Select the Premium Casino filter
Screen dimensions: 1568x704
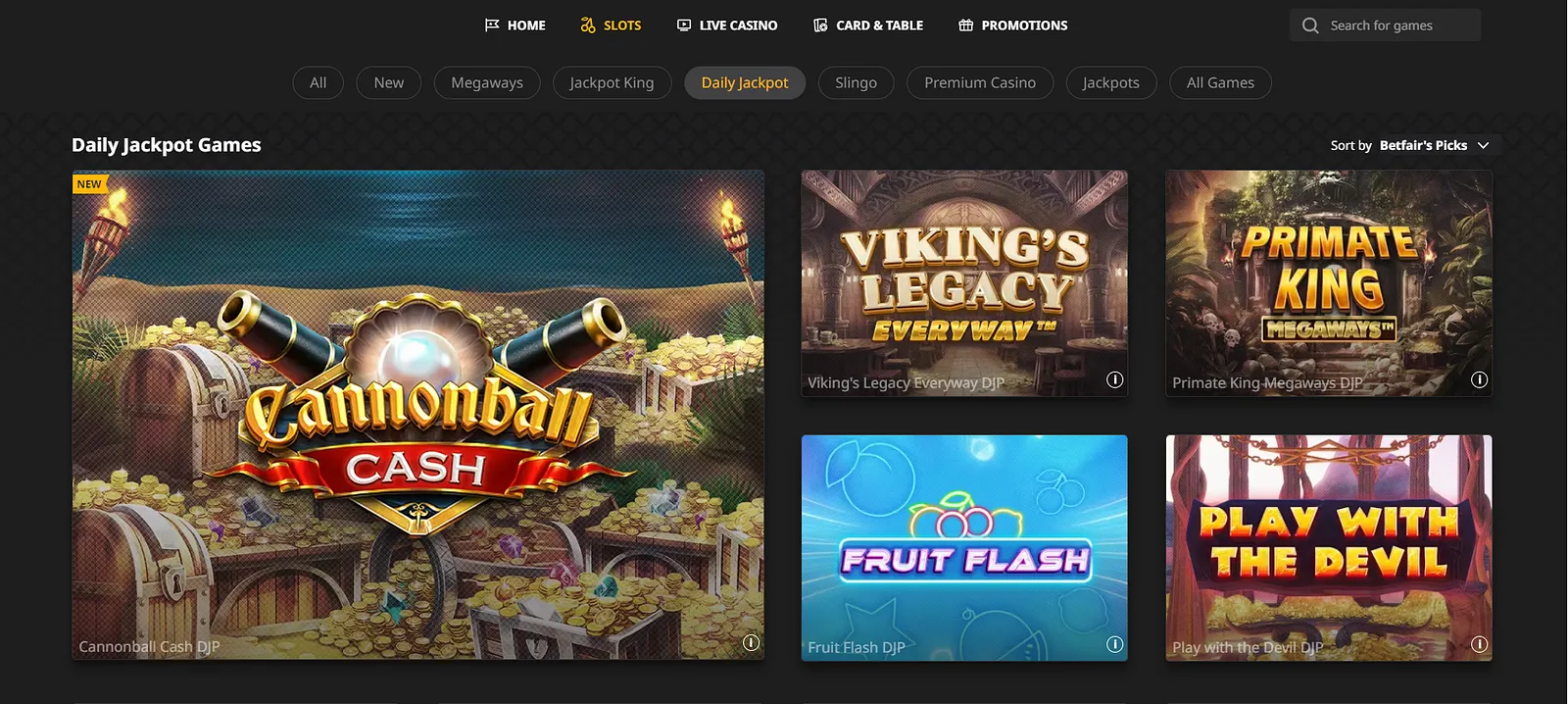pos(980,83)
